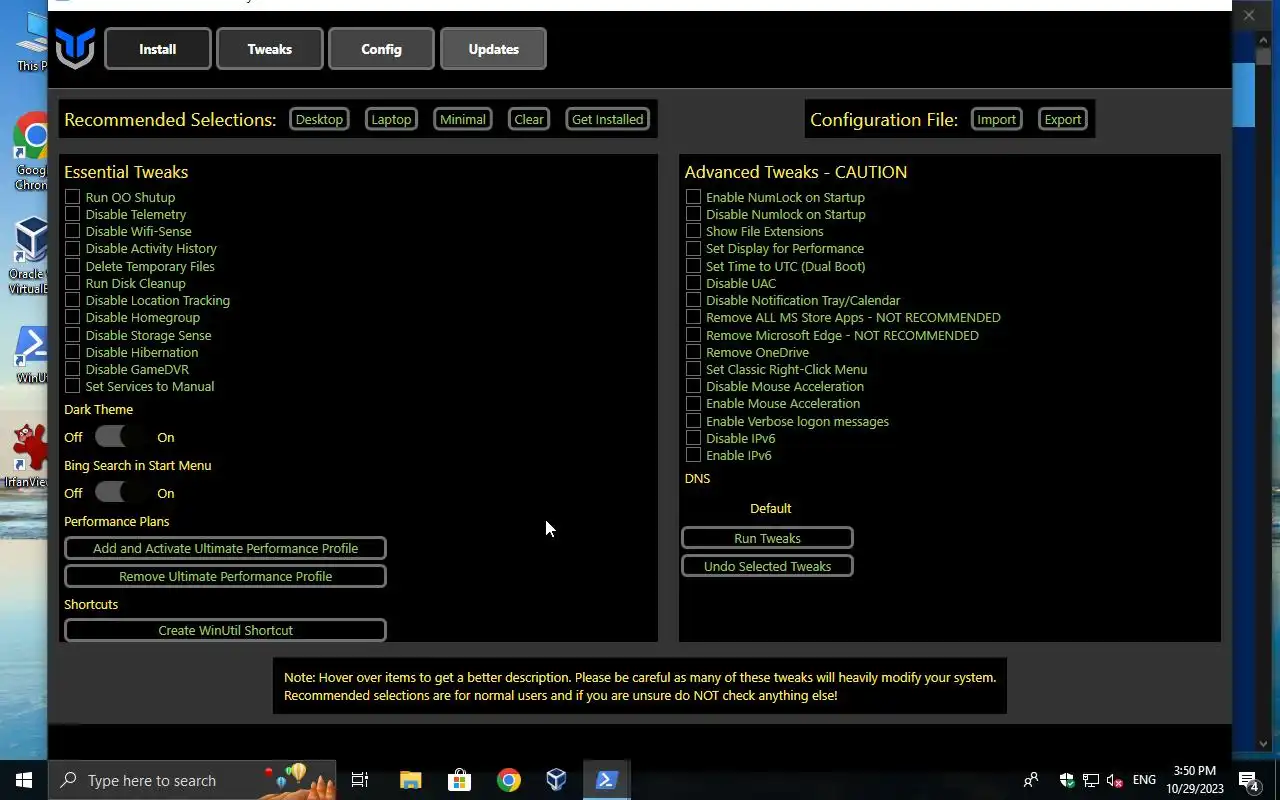
Task: Tick Remove Microsoft Edge checkbox
Action: 693,335
